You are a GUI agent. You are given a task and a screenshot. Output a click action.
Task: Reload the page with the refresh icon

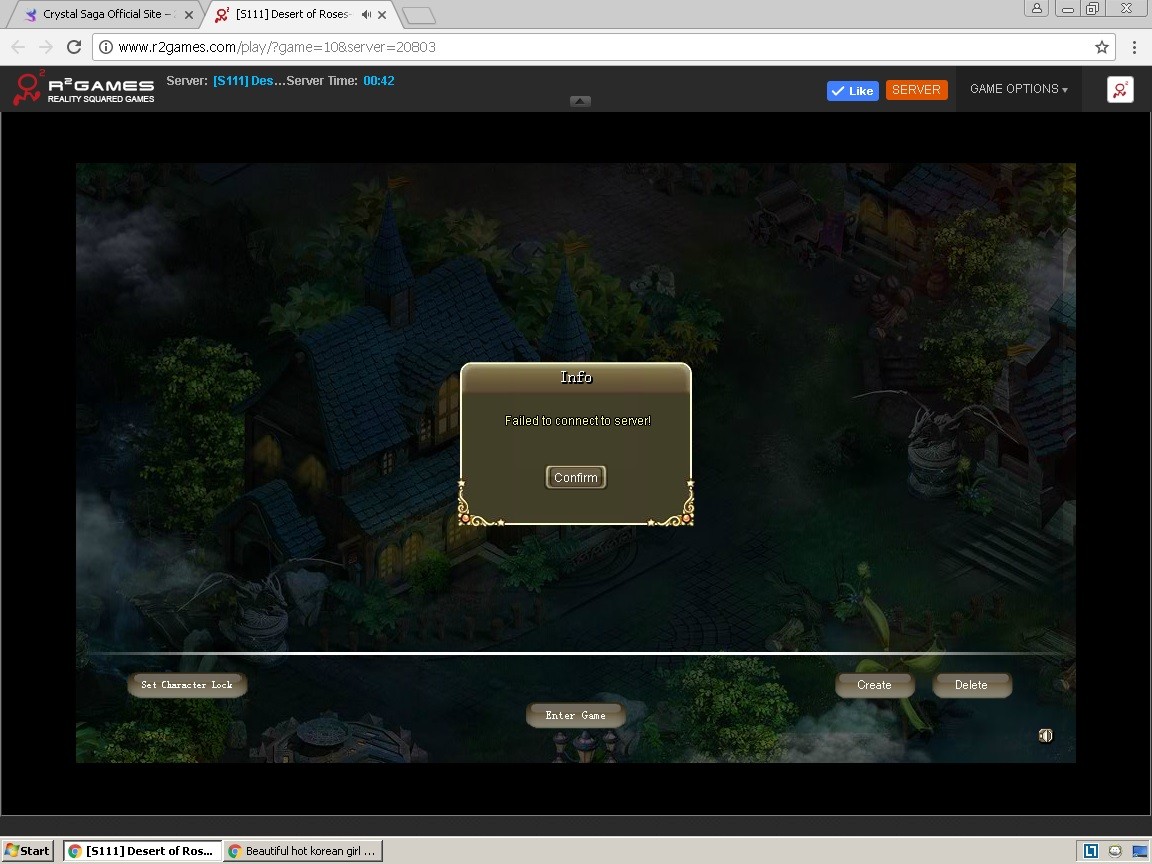(x=73, y=47)
